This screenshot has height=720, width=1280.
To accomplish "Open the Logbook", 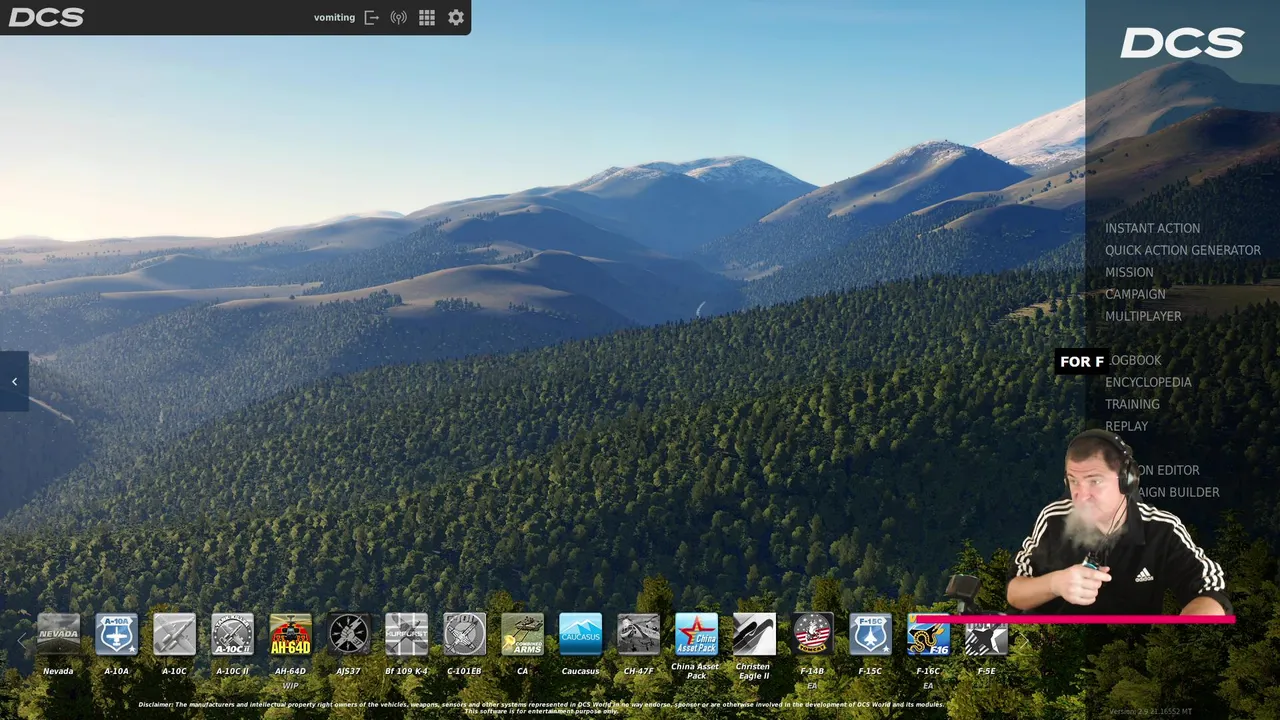I will click(x=1134, y=360).
